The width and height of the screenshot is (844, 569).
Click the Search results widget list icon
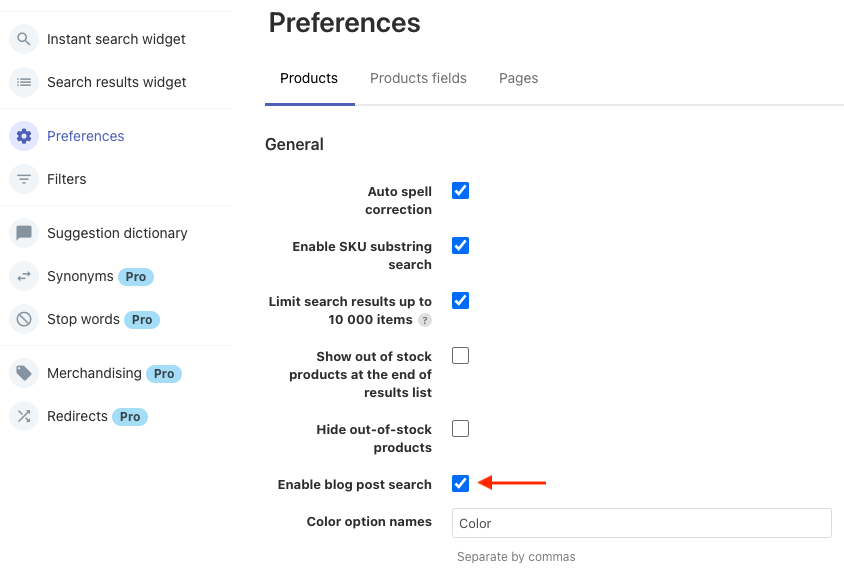coord(24,82)
